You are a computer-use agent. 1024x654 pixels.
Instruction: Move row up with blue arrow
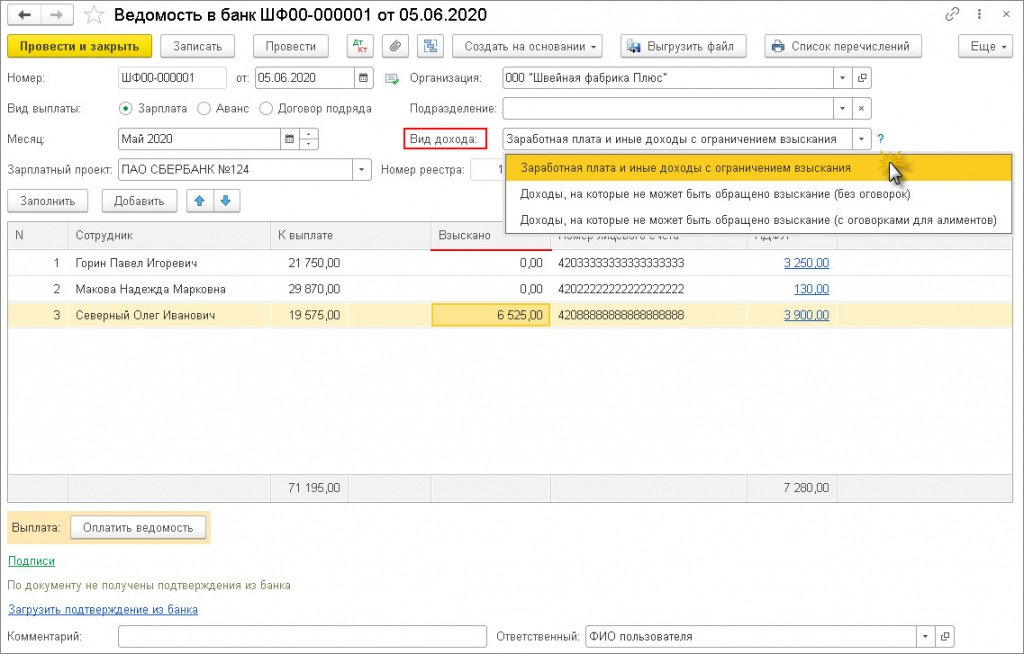[200, 201]
